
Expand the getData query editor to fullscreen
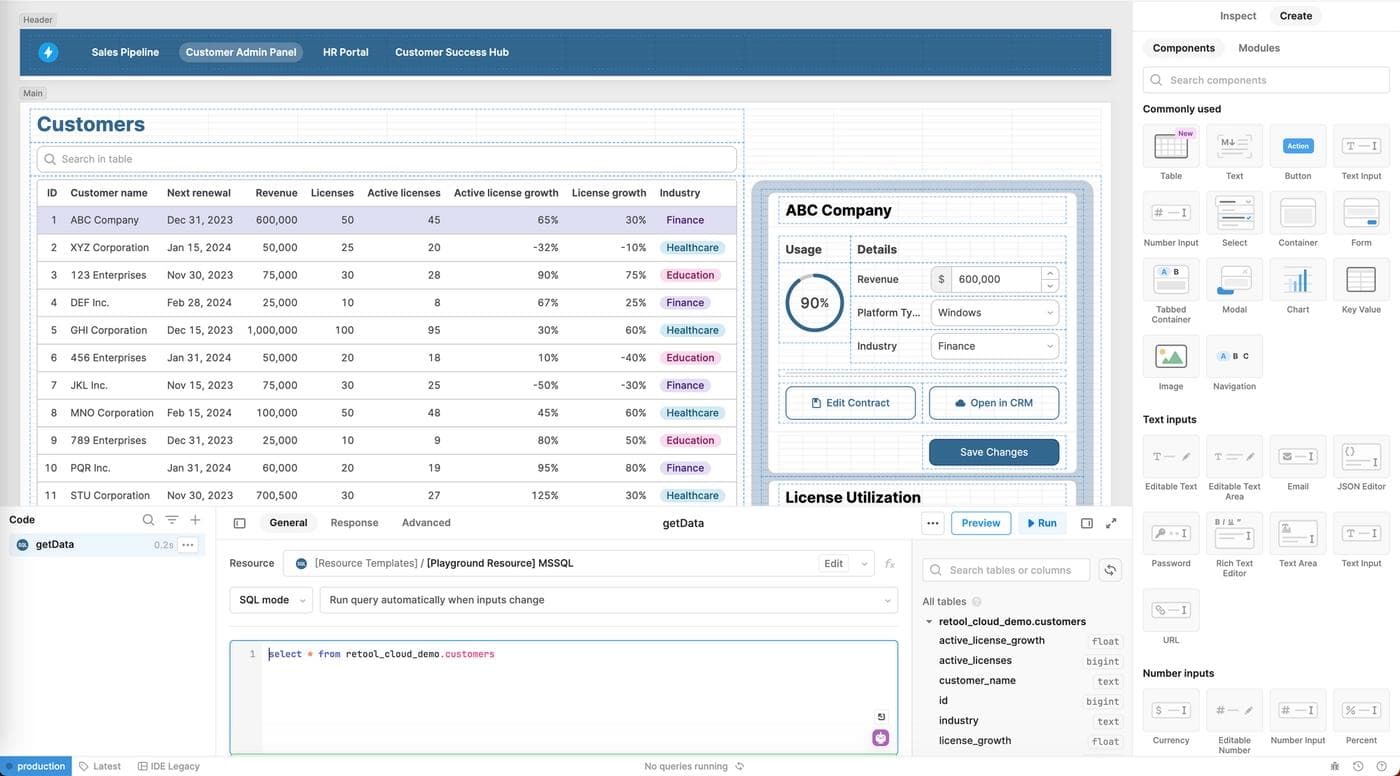pos(1112,522)
